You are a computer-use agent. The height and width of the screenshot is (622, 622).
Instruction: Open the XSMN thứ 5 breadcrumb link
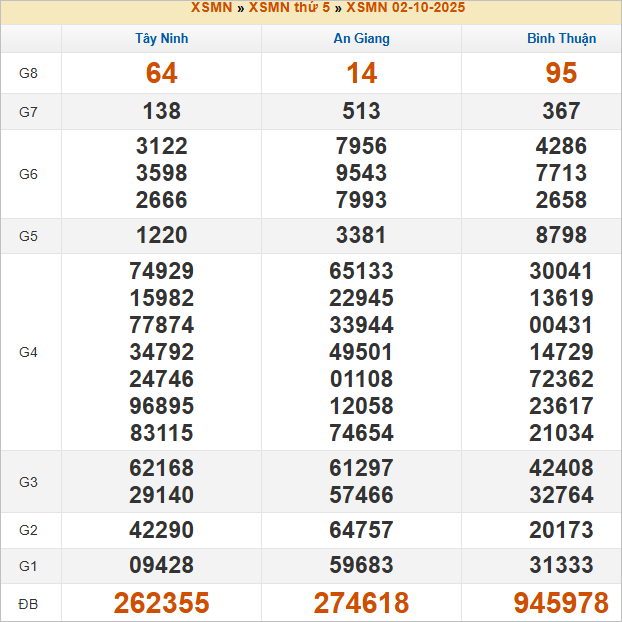(289, 8)
